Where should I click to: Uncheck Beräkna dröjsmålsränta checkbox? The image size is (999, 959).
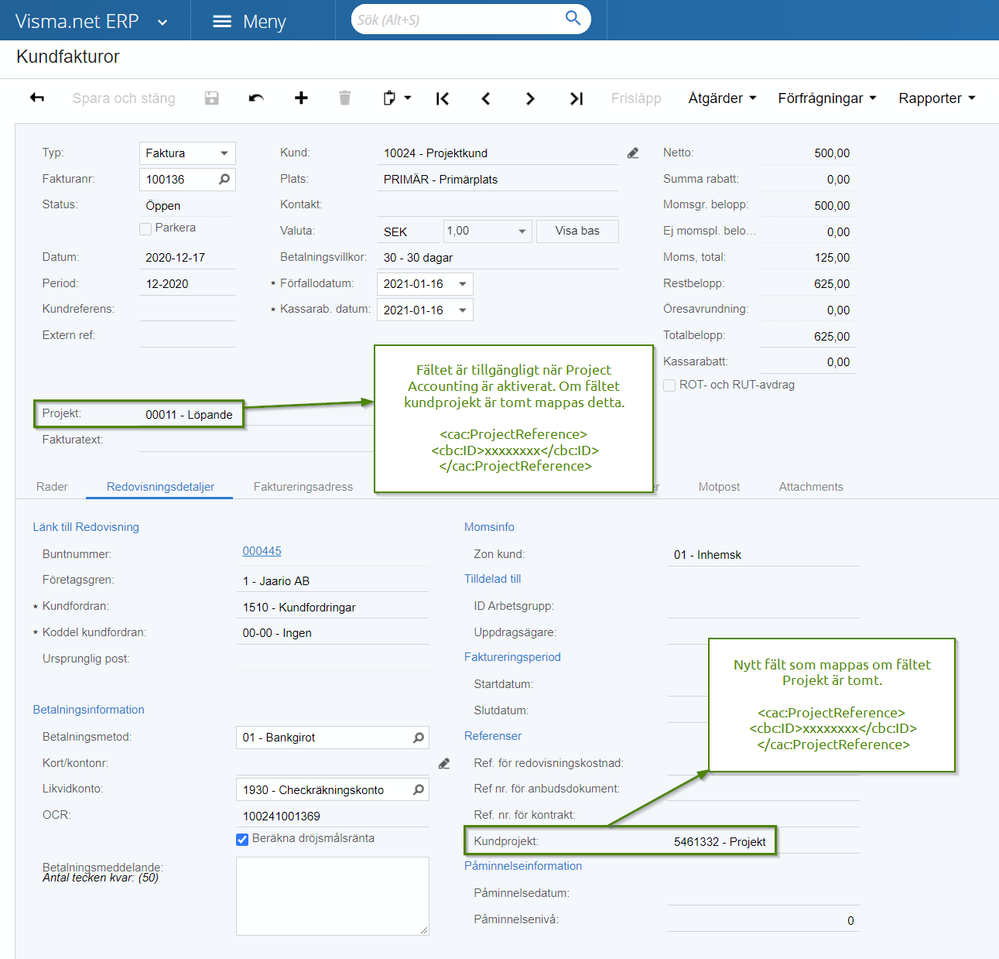[242, 839]
